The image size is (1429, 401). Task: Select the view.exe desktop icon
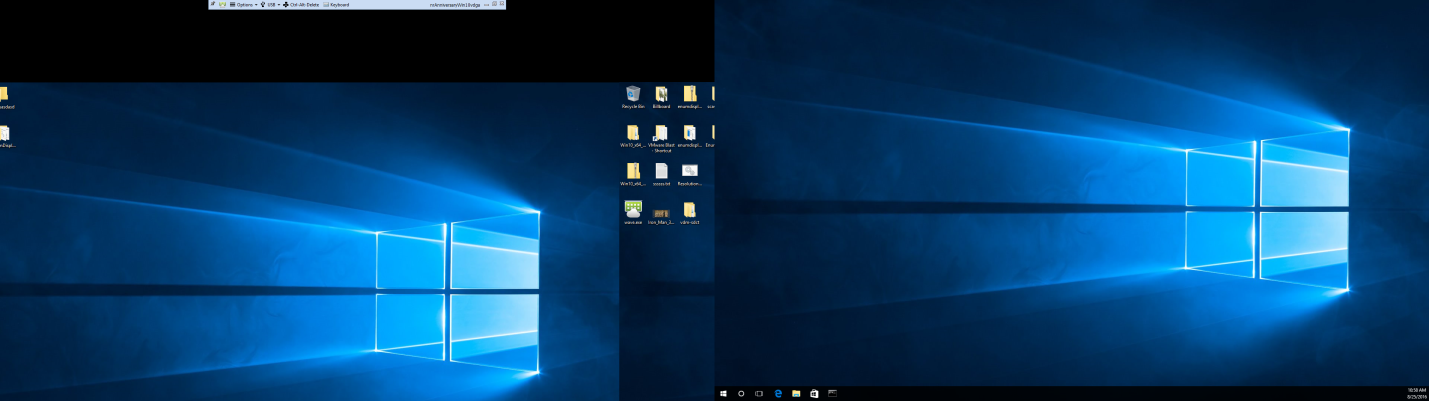[x=632, y=213]
